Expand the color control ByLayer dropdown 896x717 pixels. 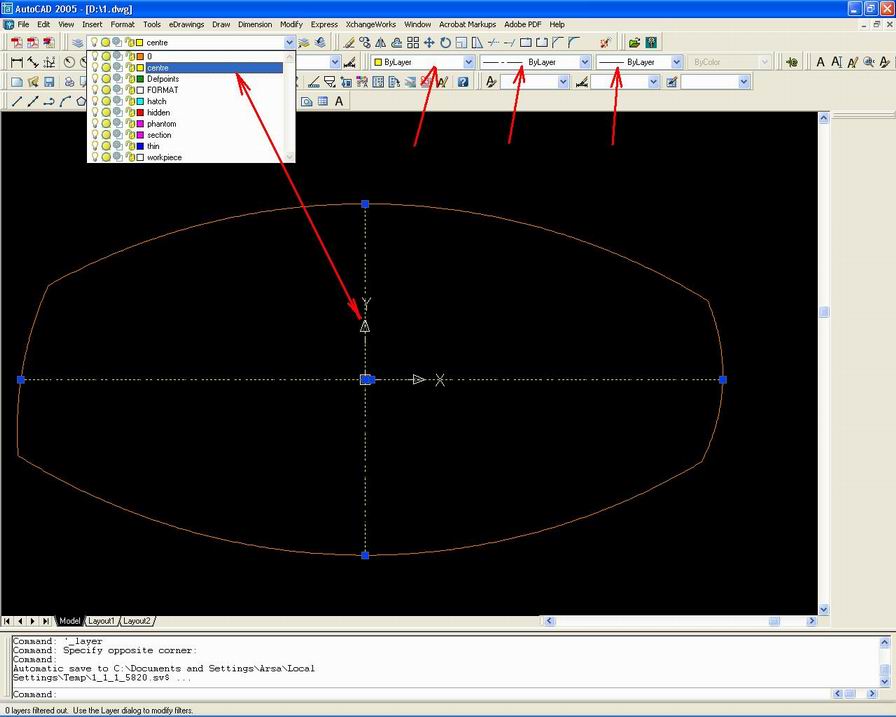468,62
